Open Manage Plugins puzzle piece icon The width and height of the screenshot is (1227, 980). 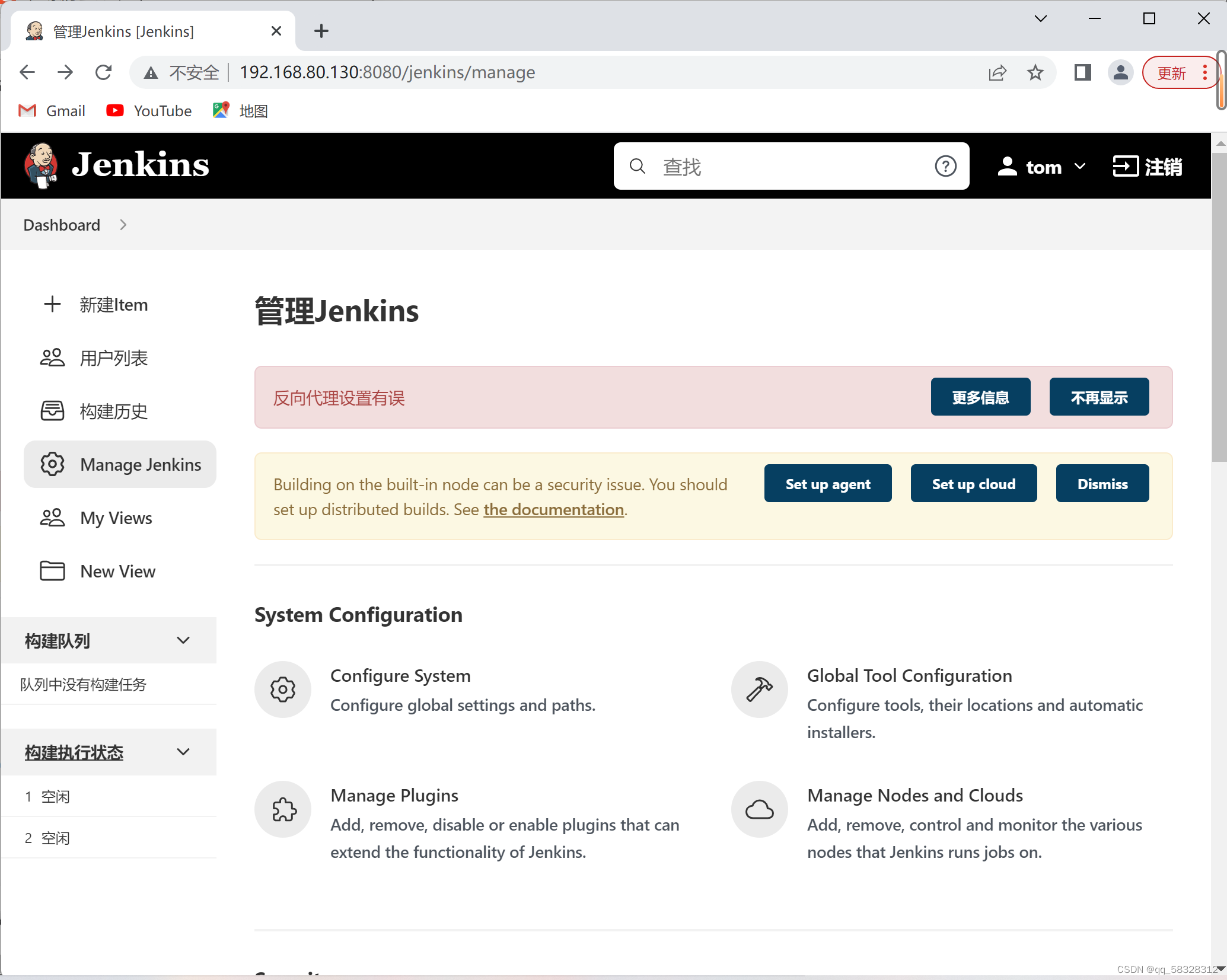point(283,809)
